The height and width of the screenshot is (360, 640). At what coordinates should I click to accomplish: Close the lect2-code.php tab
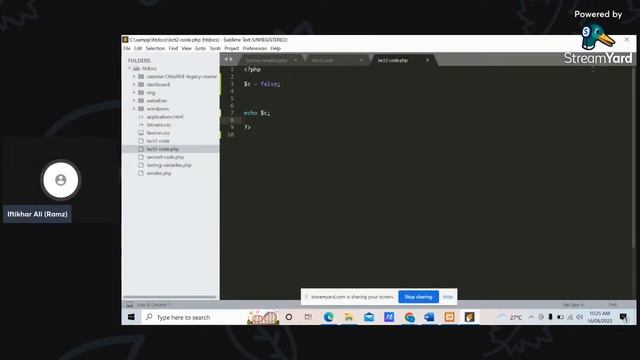coord(427,60)
